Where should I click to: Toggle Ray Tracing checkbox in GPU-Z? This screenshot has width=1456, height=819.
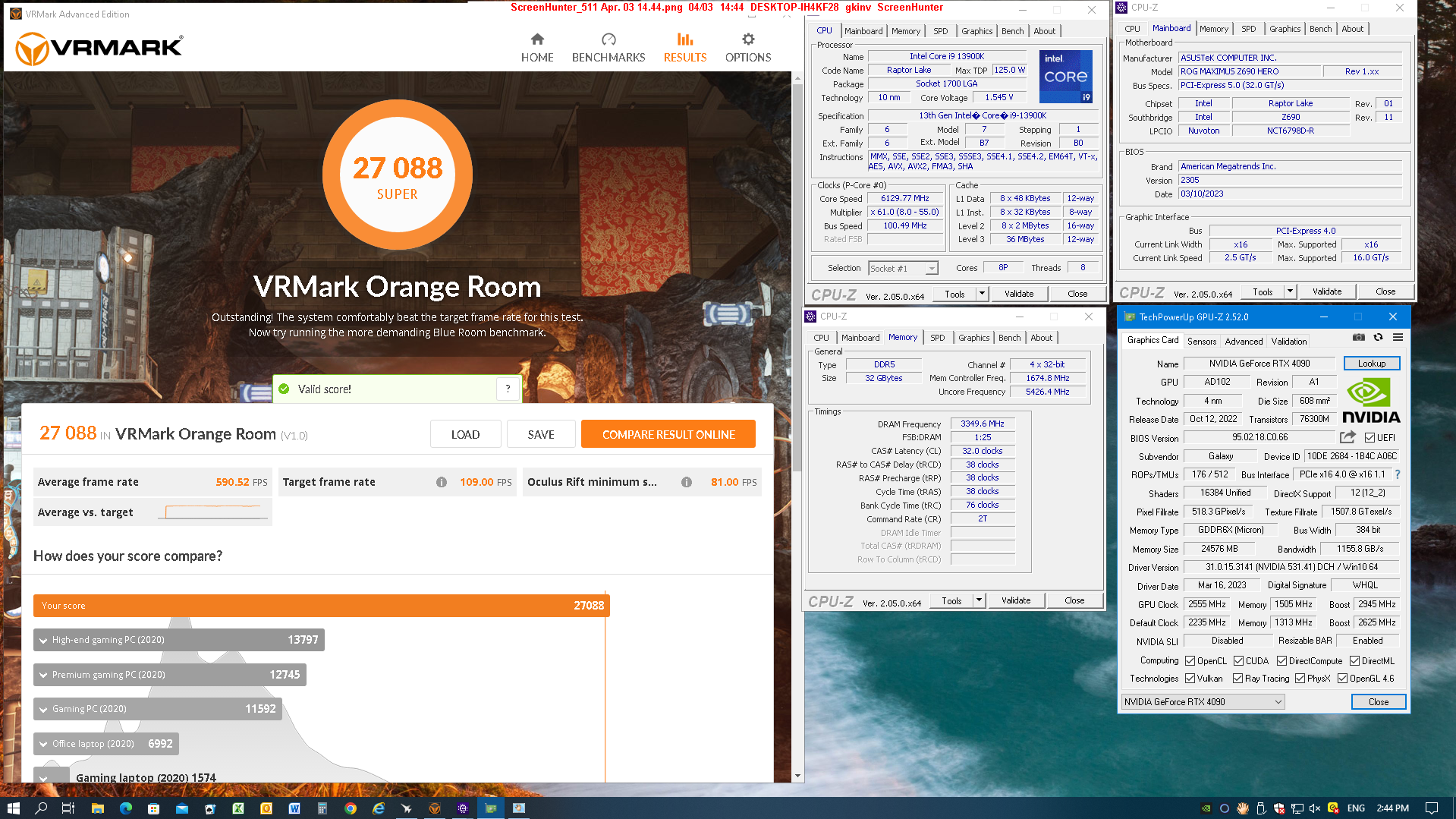pyautogui.click(x=1238, y=679)
